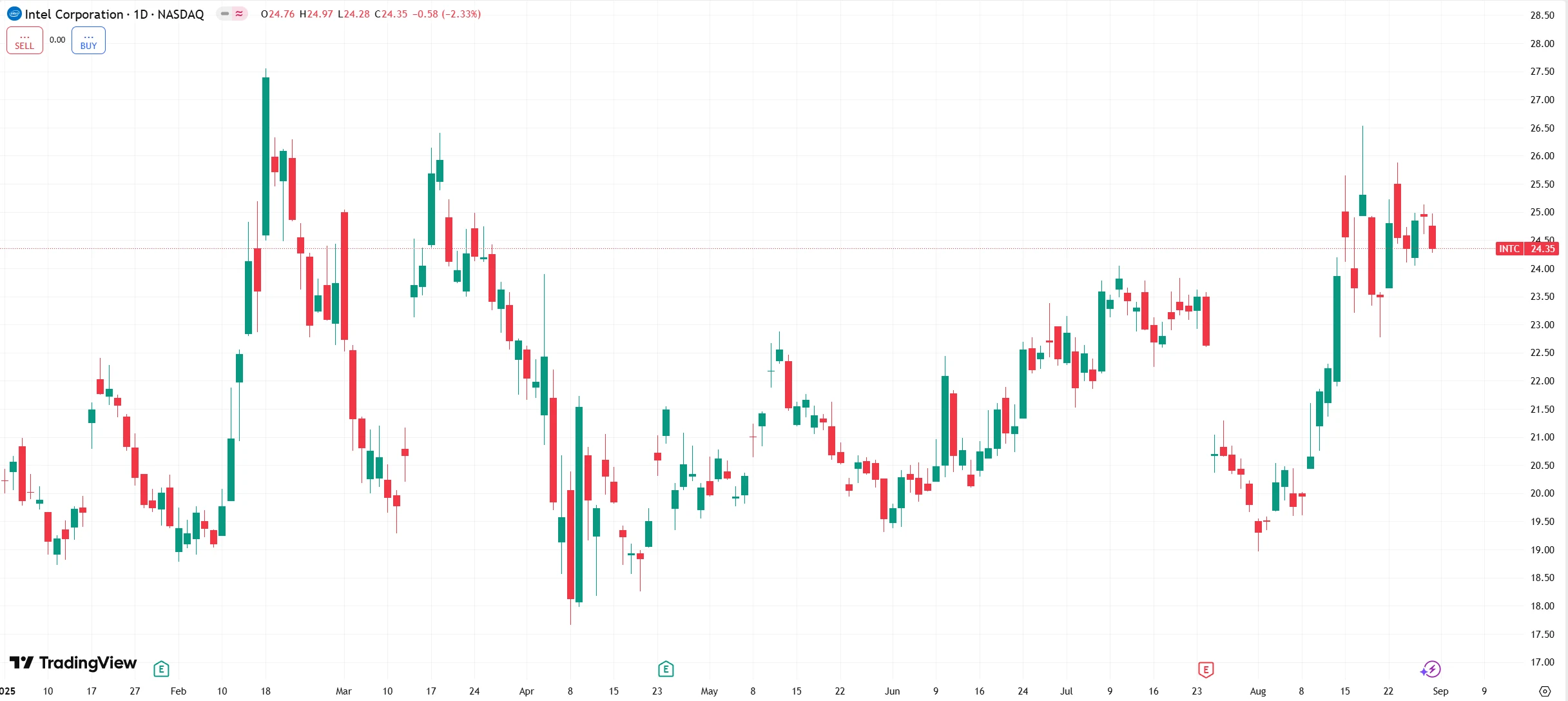This screenshot has width=1568, height=701.
Task: Open the green earnings marker near Apr 23
Action: 666,669
